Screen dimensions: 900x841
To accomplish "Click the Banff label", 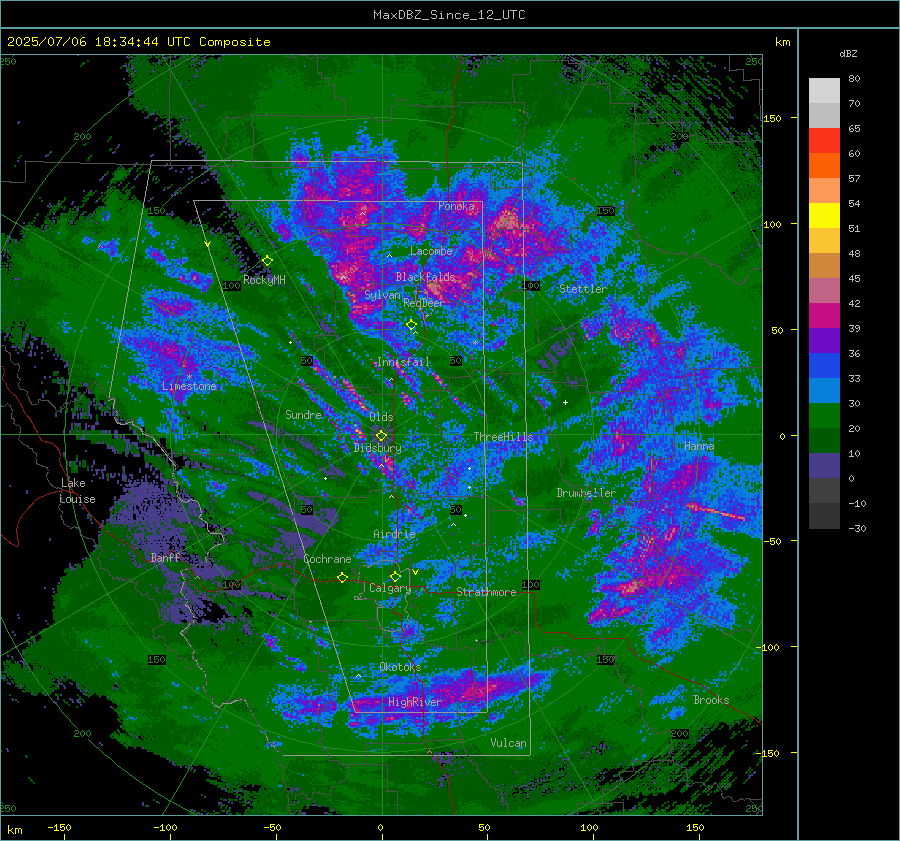I will click(165, 557).
